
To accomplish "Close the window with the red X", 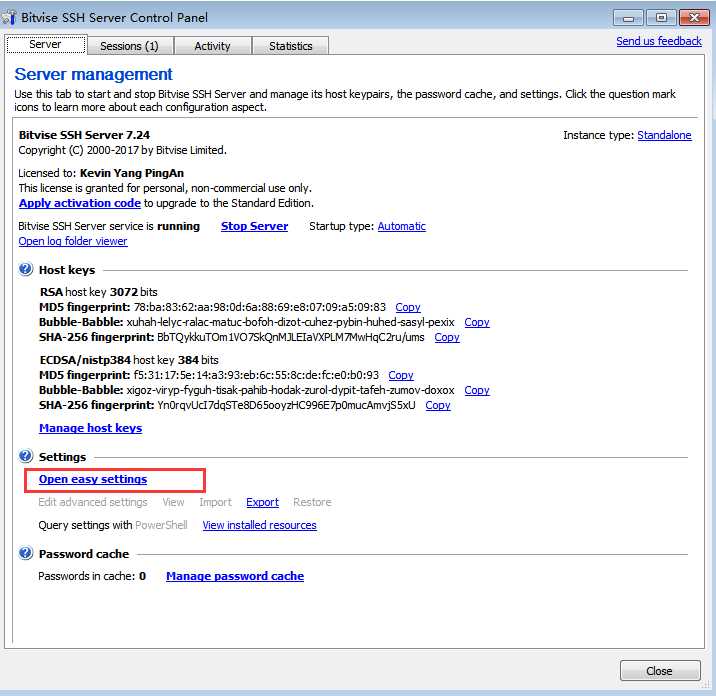I will point(694,18).
